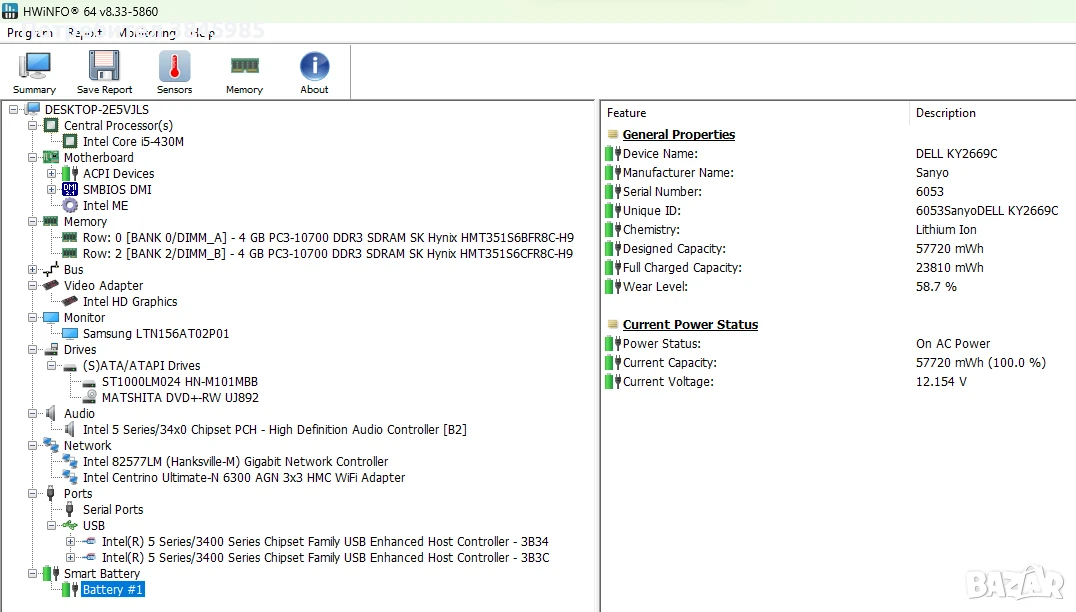This screenshot has width=1076, height=612.
Task: Click the Central Processor(s) chip icon
Action: pos(51,126)
